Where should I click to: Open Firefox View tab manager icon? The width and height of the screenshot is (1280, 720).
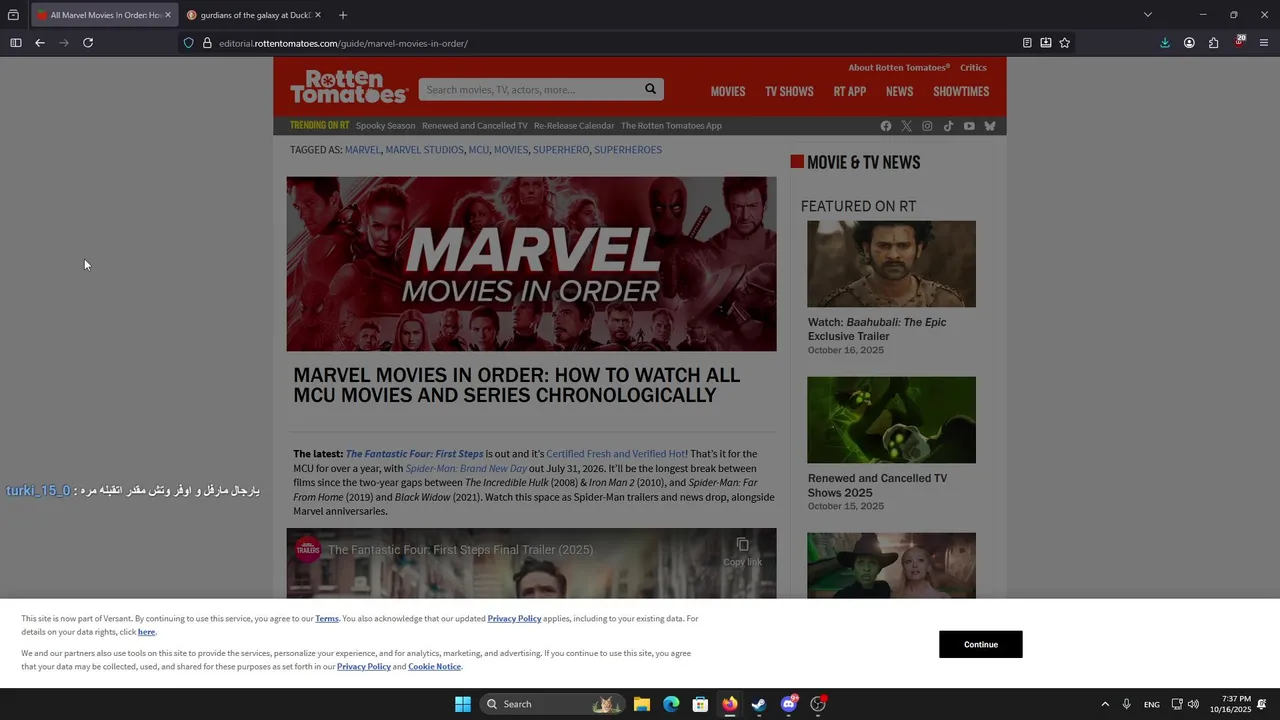tap(13, 15)
